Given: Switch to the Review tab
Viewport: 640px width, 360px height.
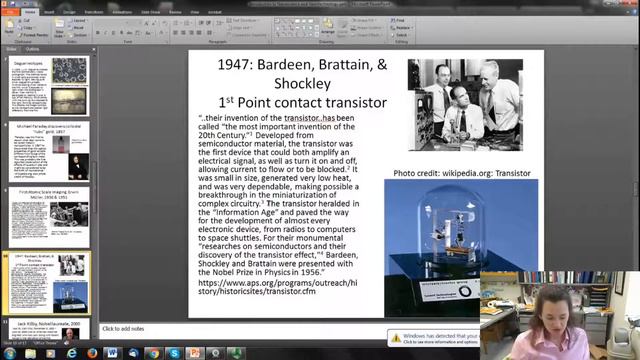Looking at the screenshot, I should (175, 12).
